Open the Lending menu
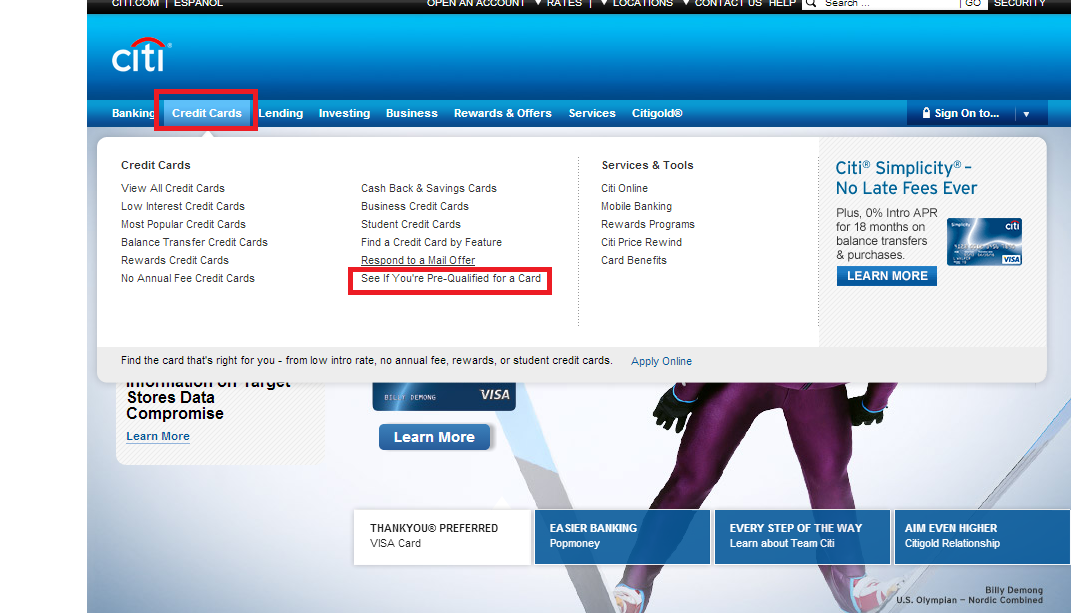 281,113
